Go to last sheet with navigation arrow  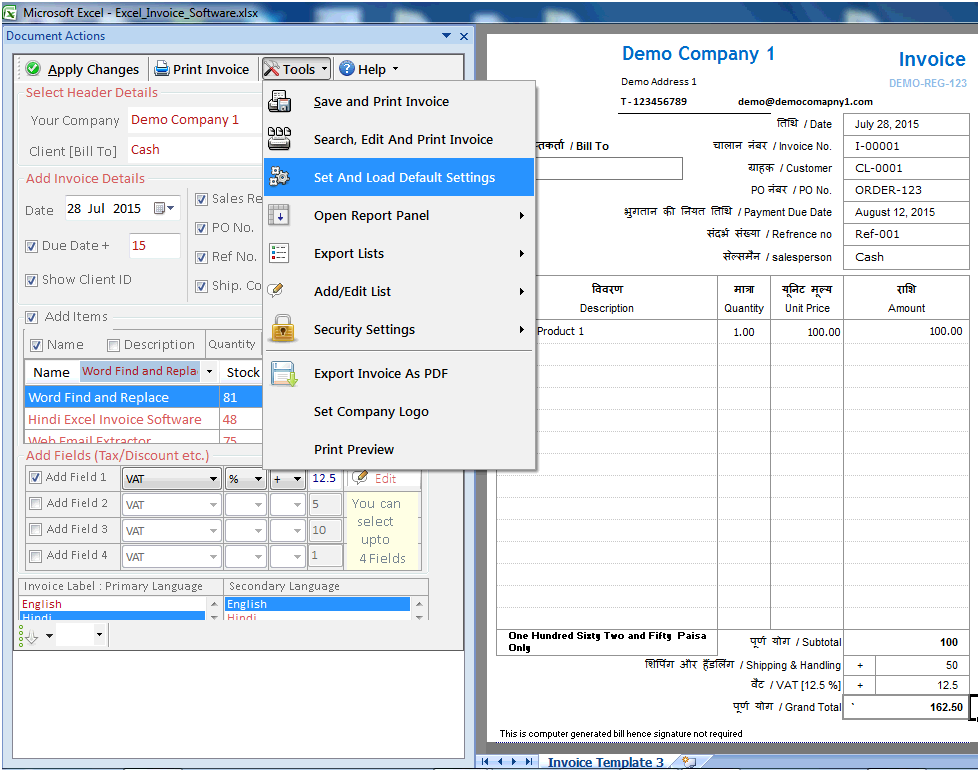(528, 761)
